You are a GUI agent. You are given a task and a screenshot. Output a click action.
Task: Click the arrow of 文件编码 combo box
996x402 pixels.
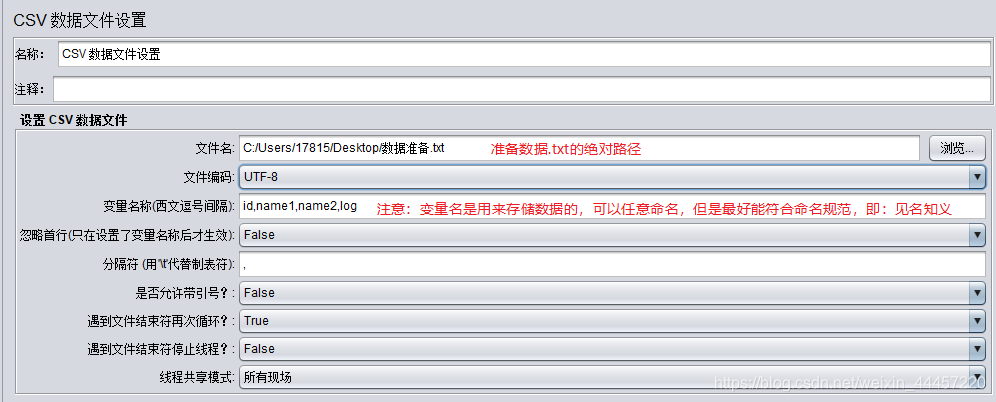[x=977, y=177]
